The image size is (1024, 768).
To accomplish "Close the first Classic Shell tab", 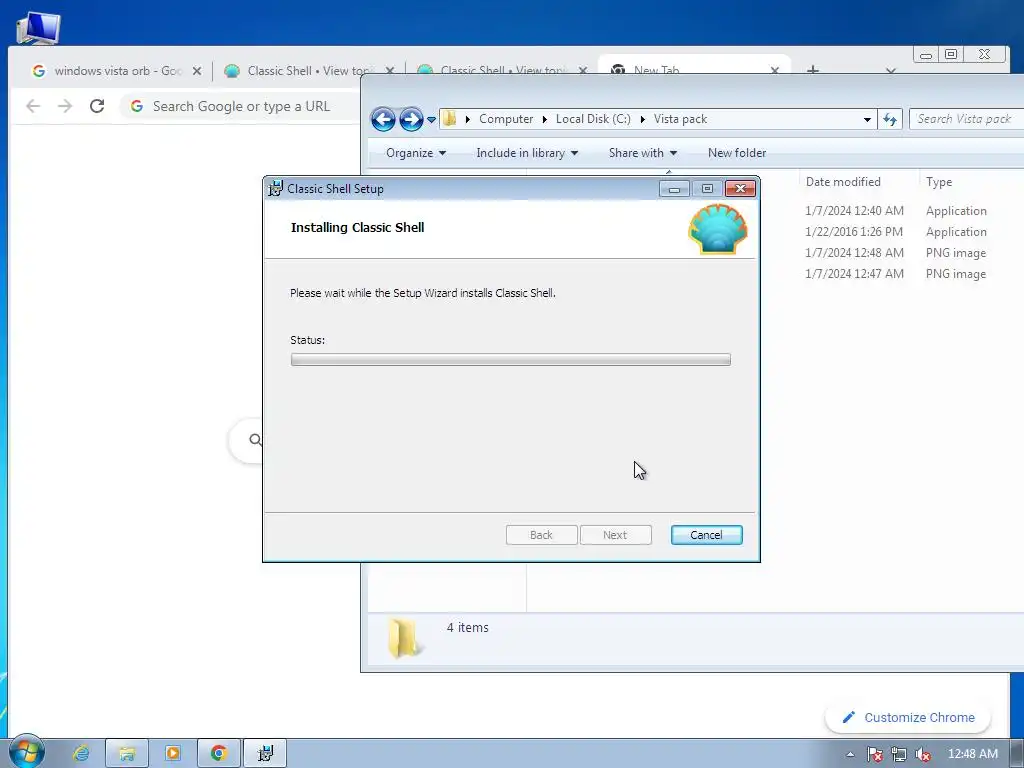I will pyautogui.click(x=389, y=71).
